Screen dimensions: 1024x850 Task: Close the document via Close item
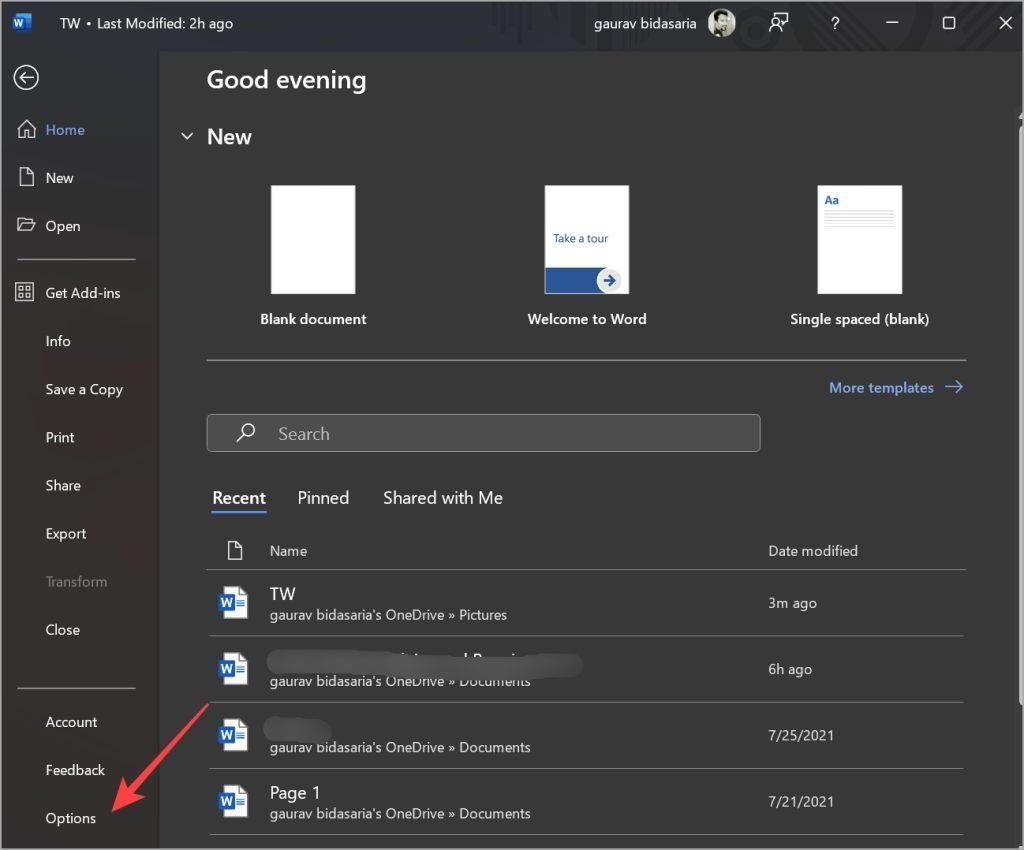(x=63, y=629)
